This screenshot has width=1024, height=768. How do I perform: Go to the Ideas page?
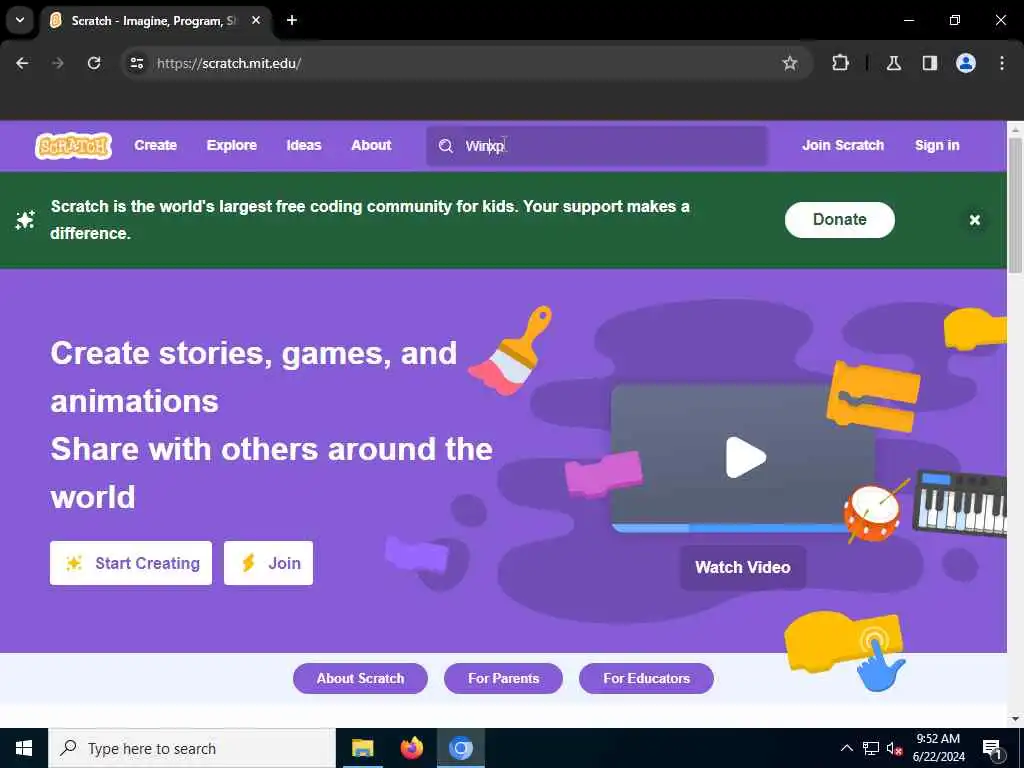[x=304, y=146]
